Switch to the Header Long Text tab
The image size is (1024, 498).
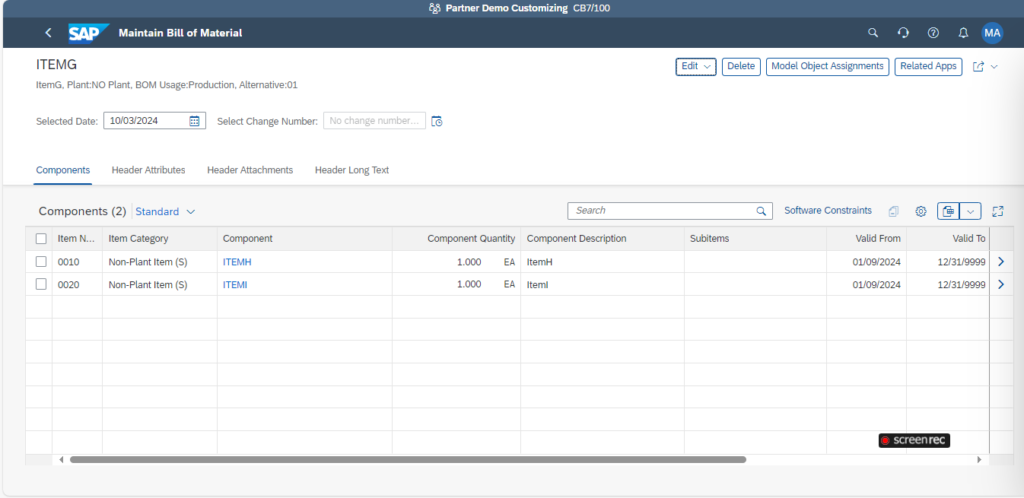[x=352, y=170]
